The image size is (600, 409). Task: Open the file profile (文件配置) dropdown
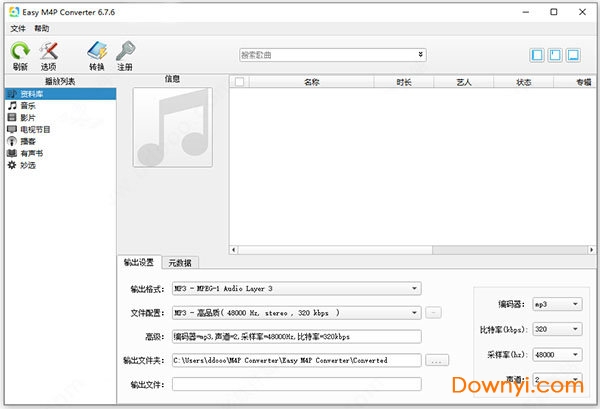(297, 313)
